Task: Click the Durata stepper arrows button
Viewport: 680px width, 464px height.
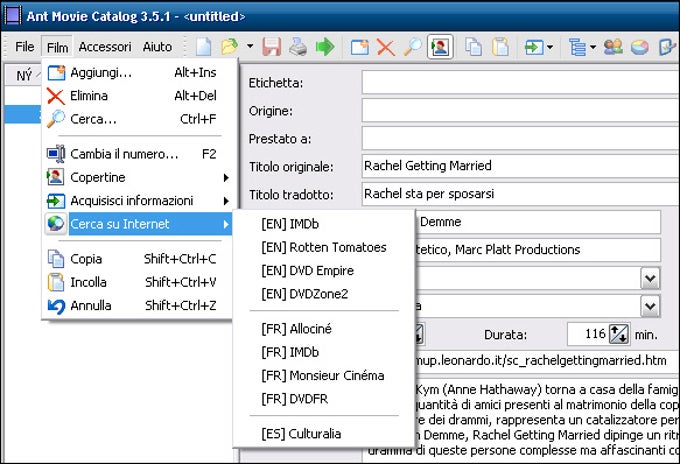Action: tap(619, 334)
